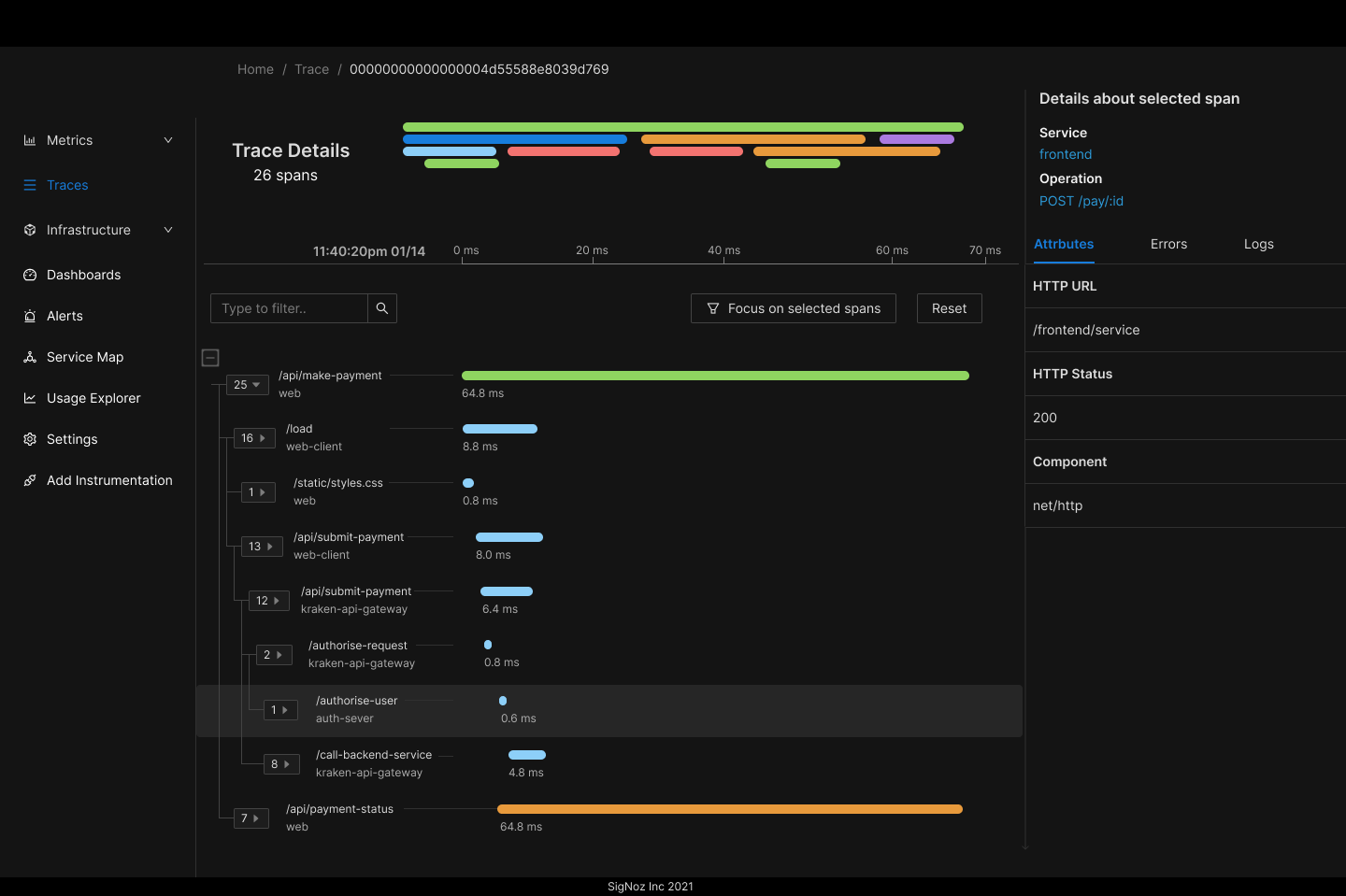Expand the /call-backend-service span with 8 children

point(281,764)
